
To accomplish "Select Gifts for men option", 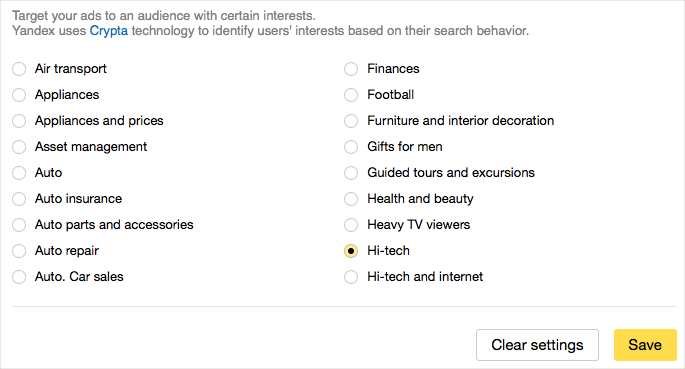I will [x=351, y=147].
